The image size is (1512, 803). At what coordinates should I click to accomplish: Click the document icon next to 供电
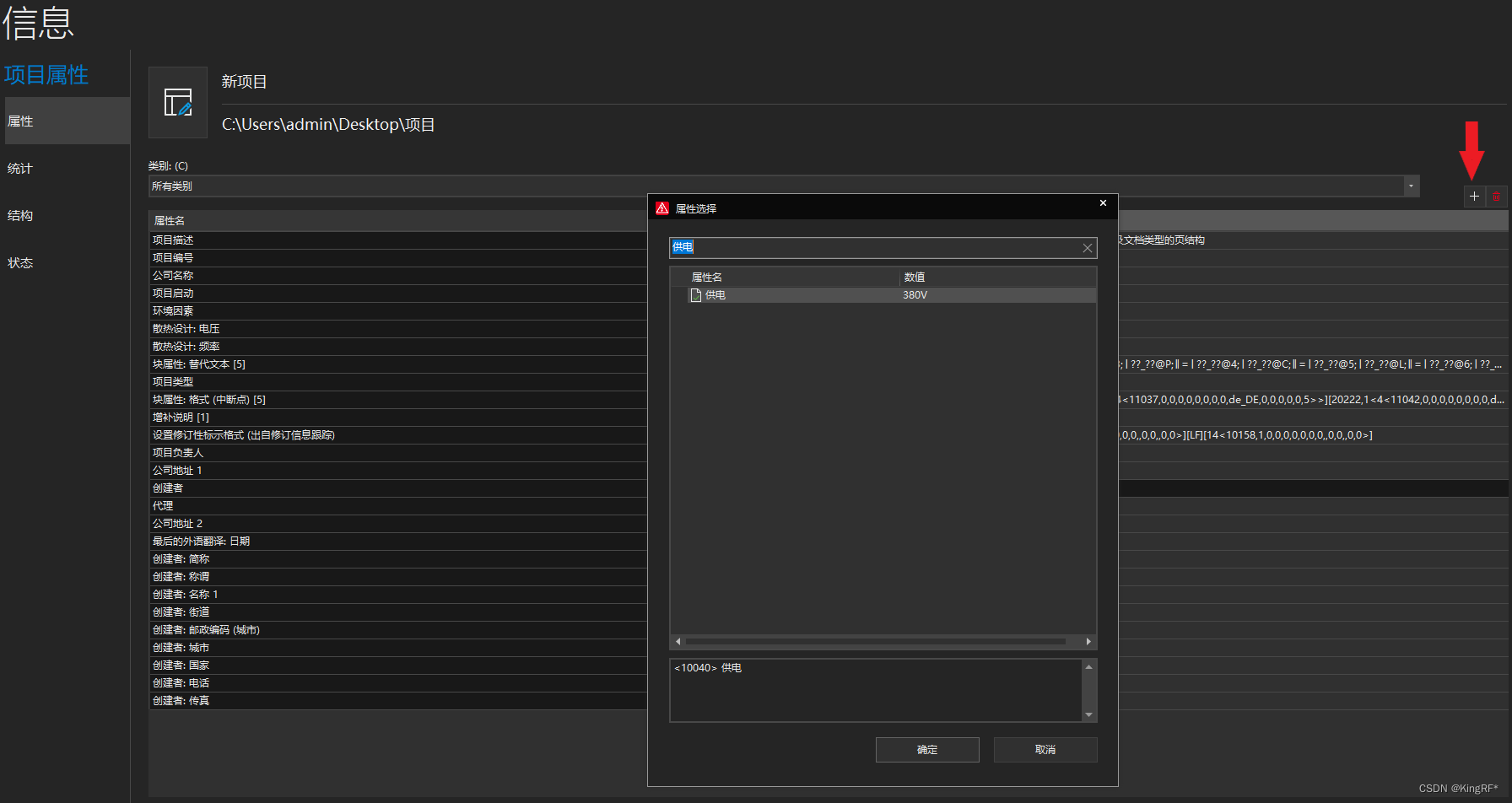tap(696, 295)
